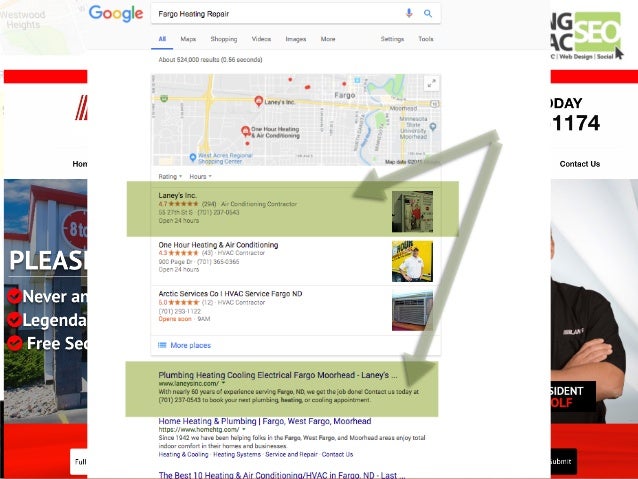Open the More places link
Viewport: 638px width, 479px height.
click(x=190, y=345)
